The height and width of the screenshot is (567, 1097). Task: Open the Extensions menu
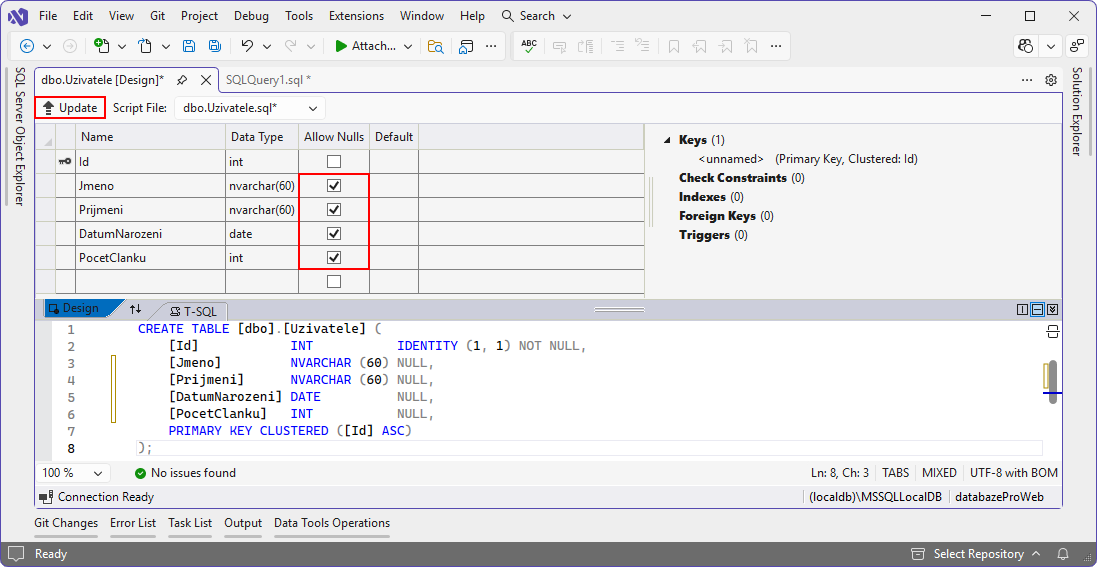[356, 15]
